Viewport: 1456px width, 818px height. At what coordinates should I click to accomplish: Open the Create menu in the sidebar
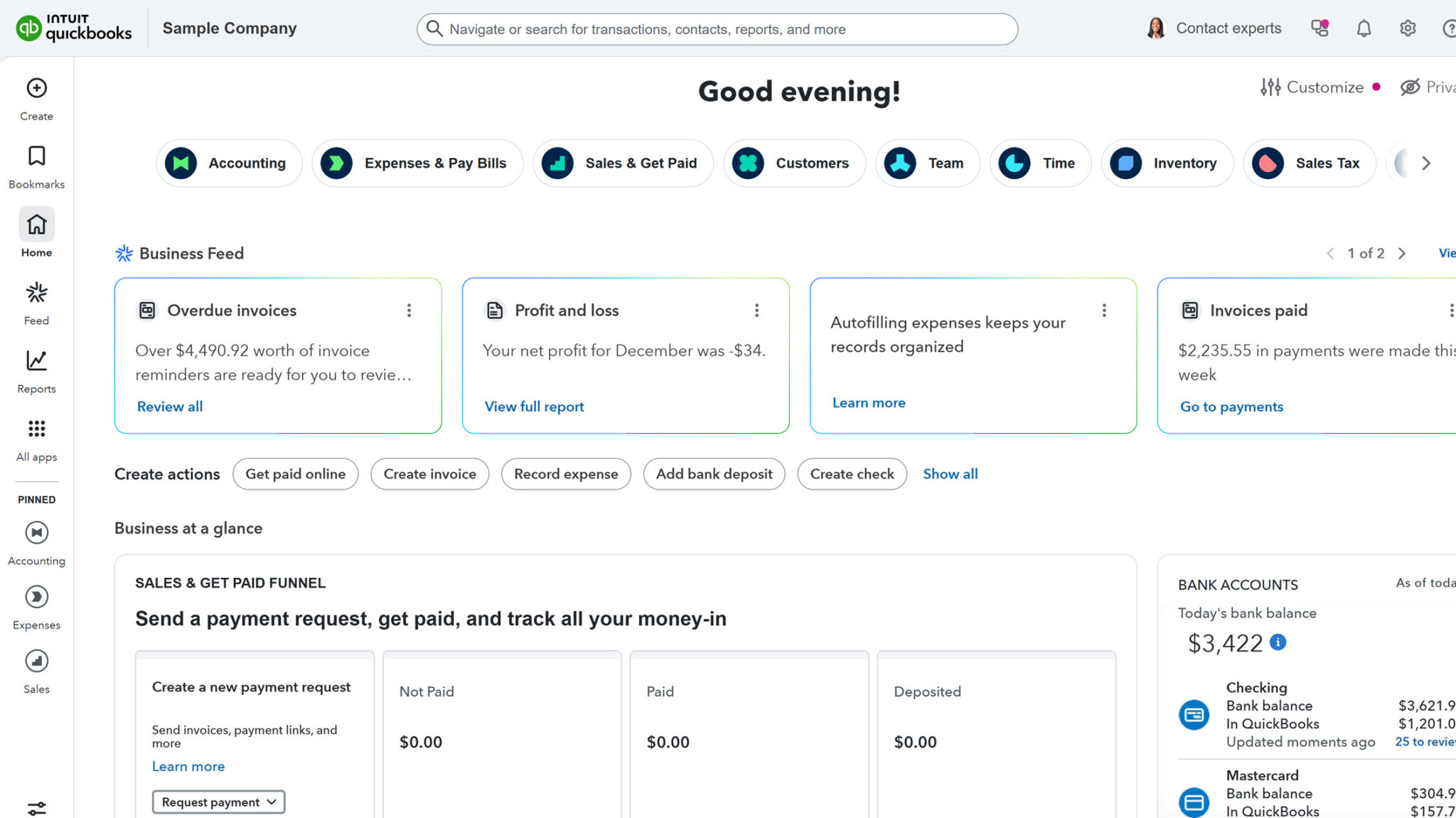pyautogui.click(x=36, y=97)
